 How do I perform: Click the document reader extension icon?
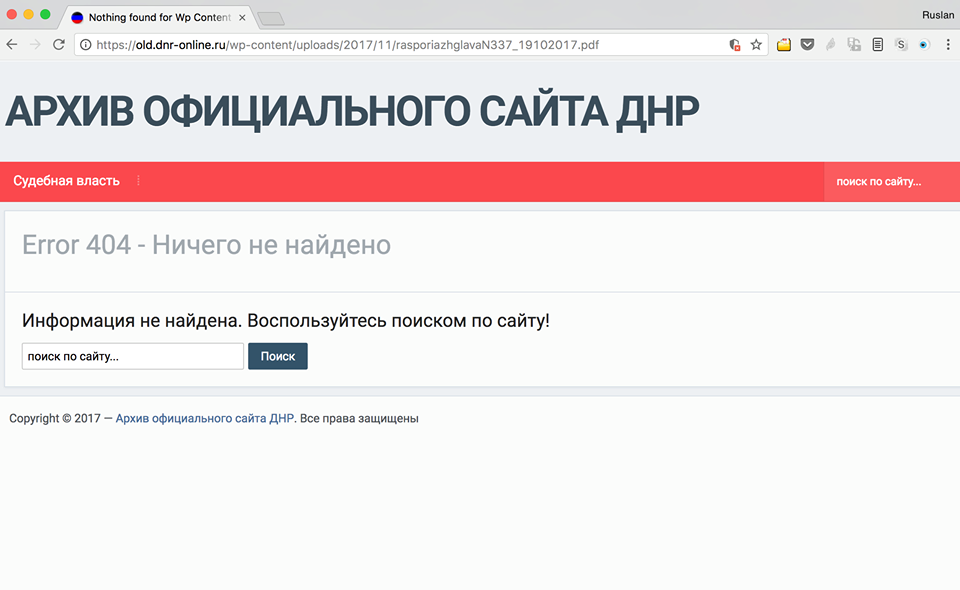click(877, 45)
